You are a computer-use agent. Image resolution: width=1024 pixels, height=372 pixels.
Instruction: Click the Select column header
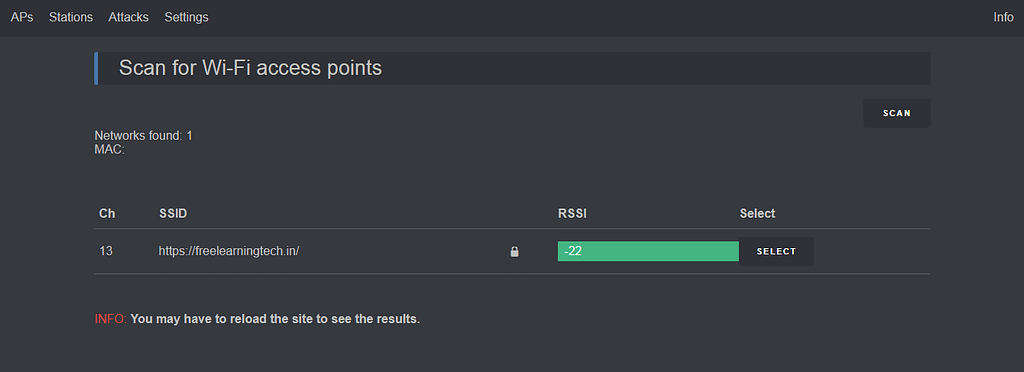(758, 213)
